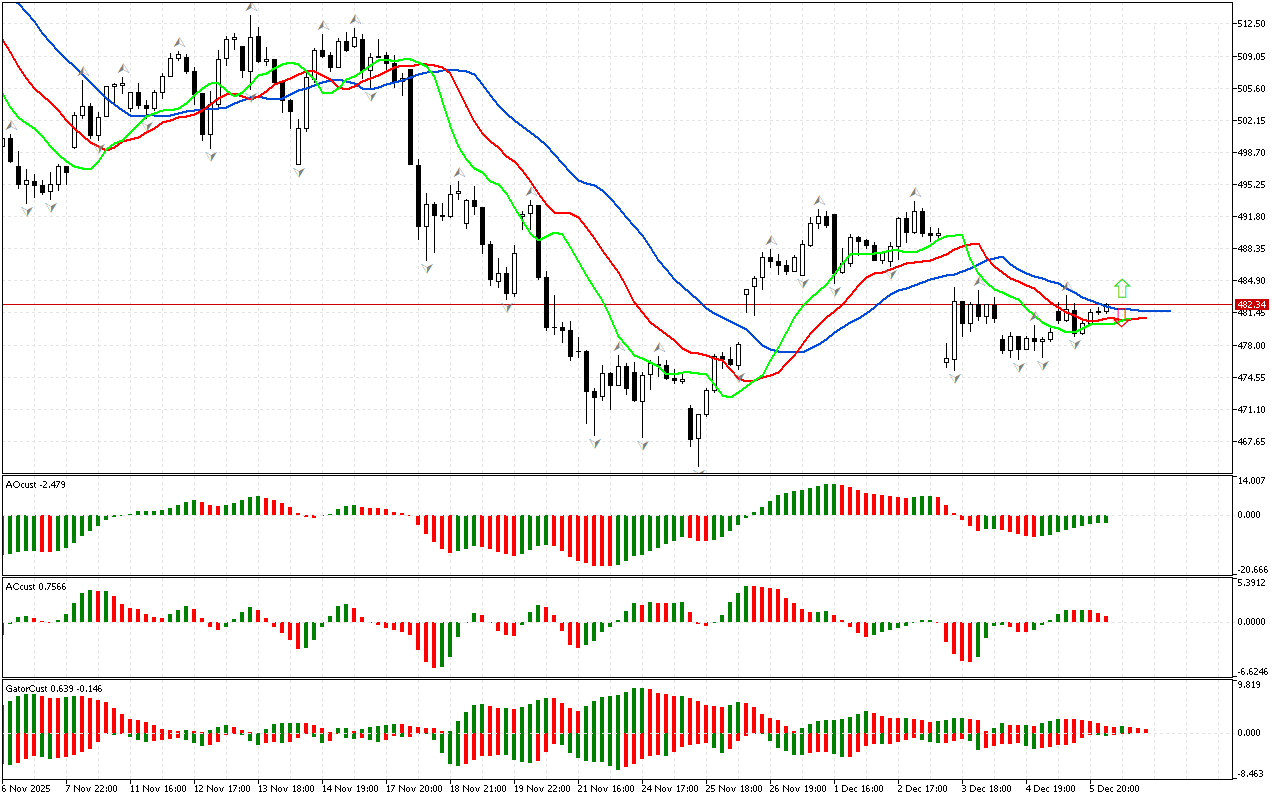Click the fractal marker above the chart's highest candle
This screenshot has width=1280, height=800.
(252, 8)
